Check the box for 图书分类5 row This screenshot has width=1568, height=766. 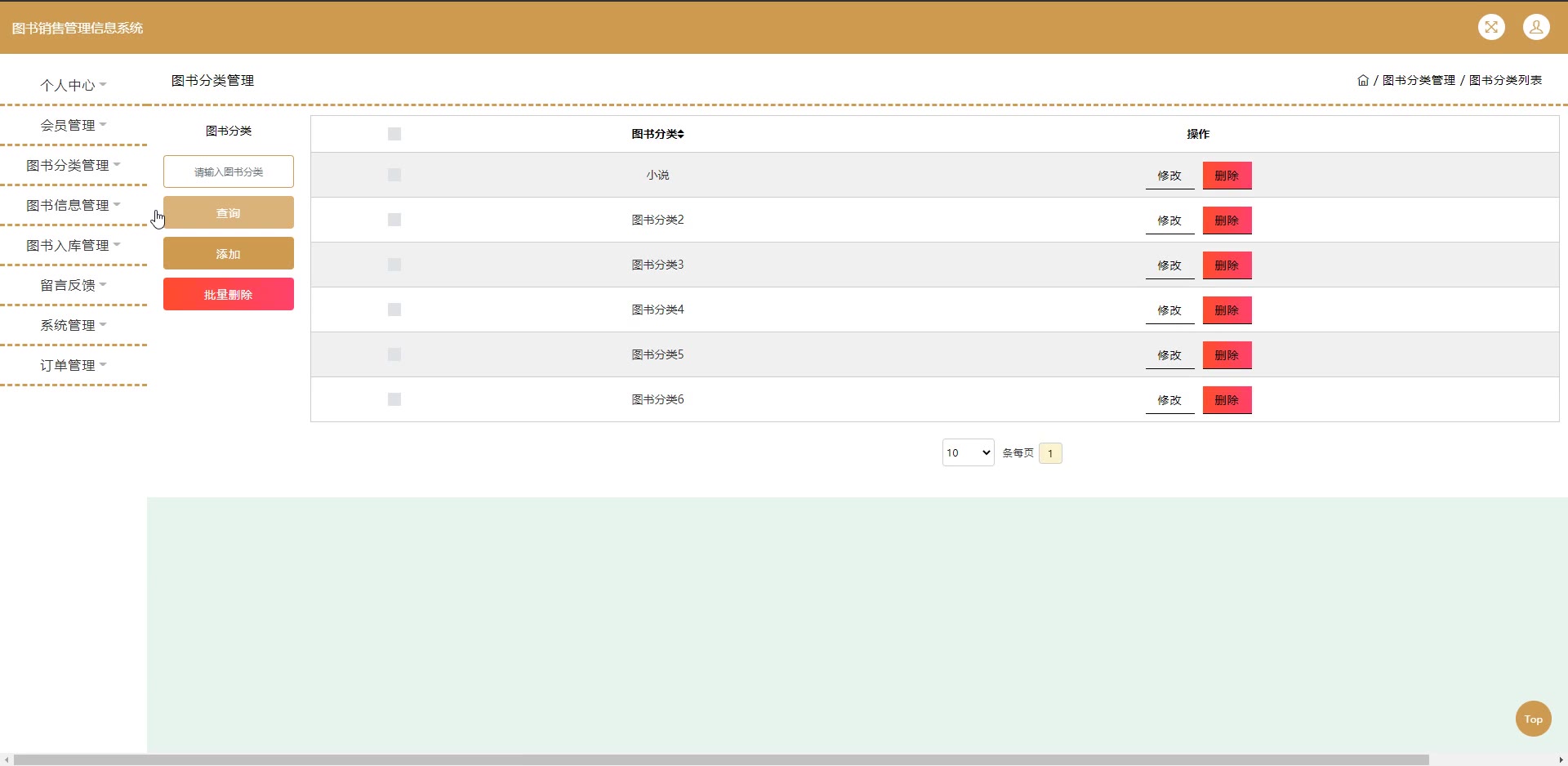[394, 354]
